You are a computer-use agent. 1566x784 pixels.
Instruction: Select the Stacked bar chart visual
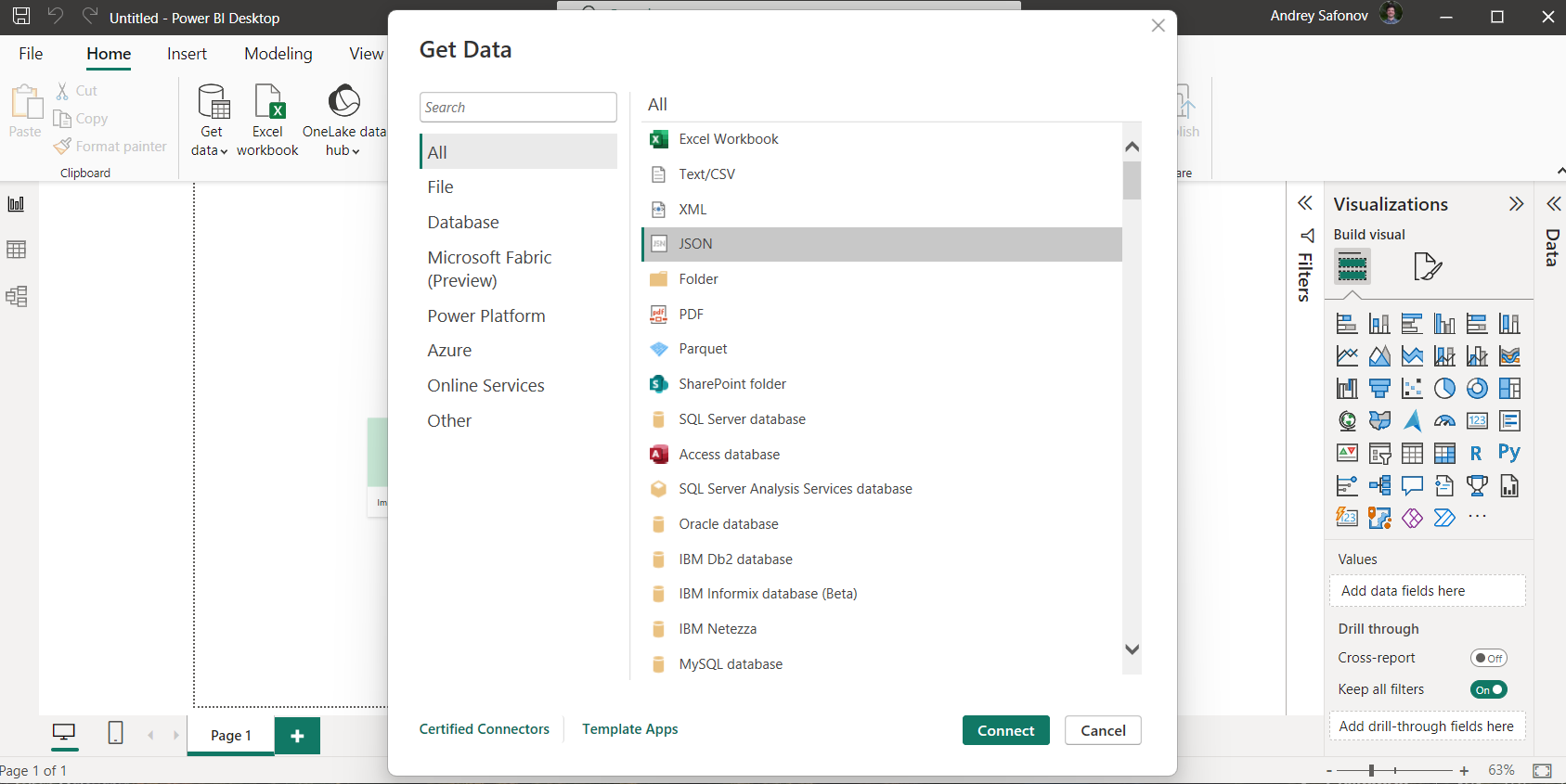click(1347, 324)
